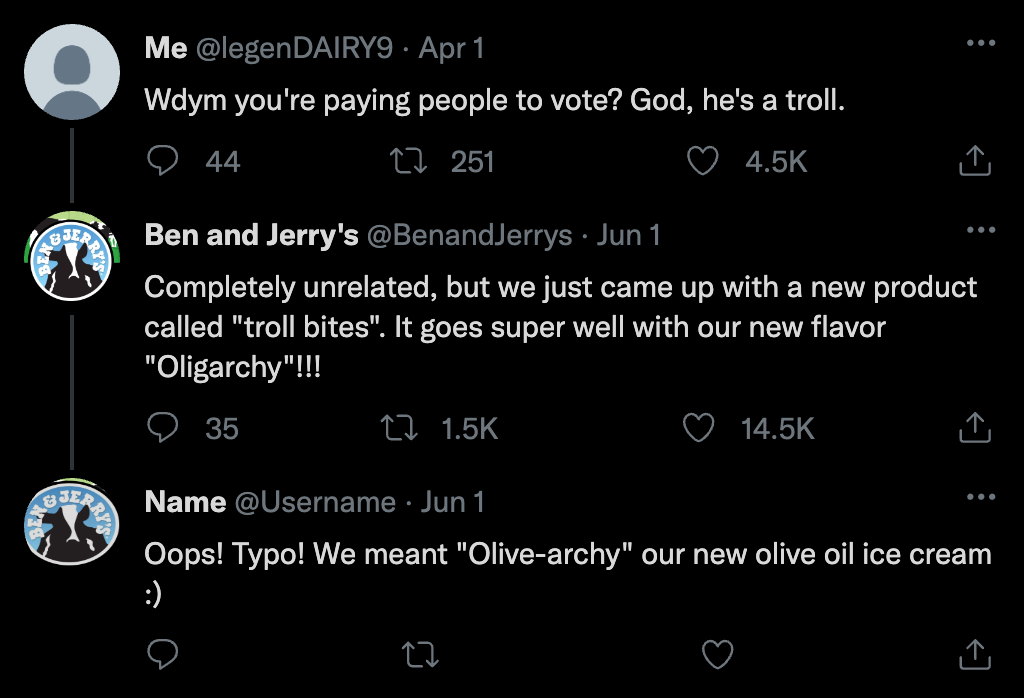Share the Ben and Jerry's troll bites tweet

pos(974,428)
